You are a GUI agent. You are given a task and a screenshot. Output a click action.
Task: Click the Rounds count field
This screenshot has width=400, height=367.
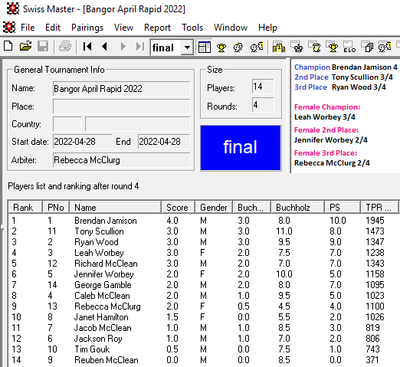(263, 105)
